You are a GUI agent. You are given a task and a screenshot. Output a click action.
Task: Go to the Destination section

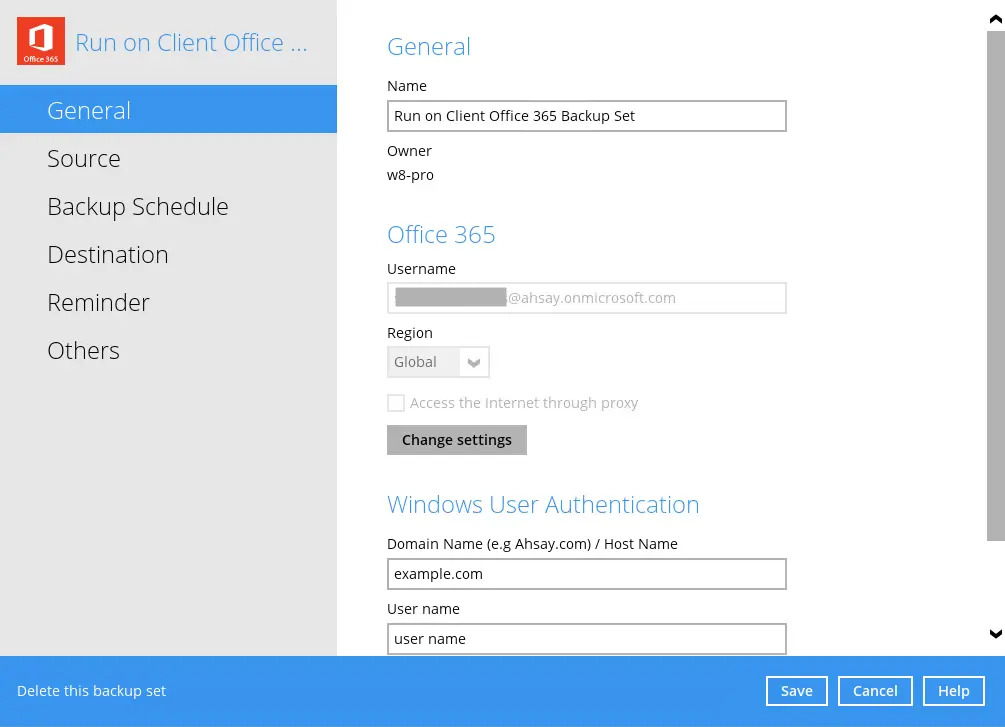pyautogui.click(x=108, y=254)
